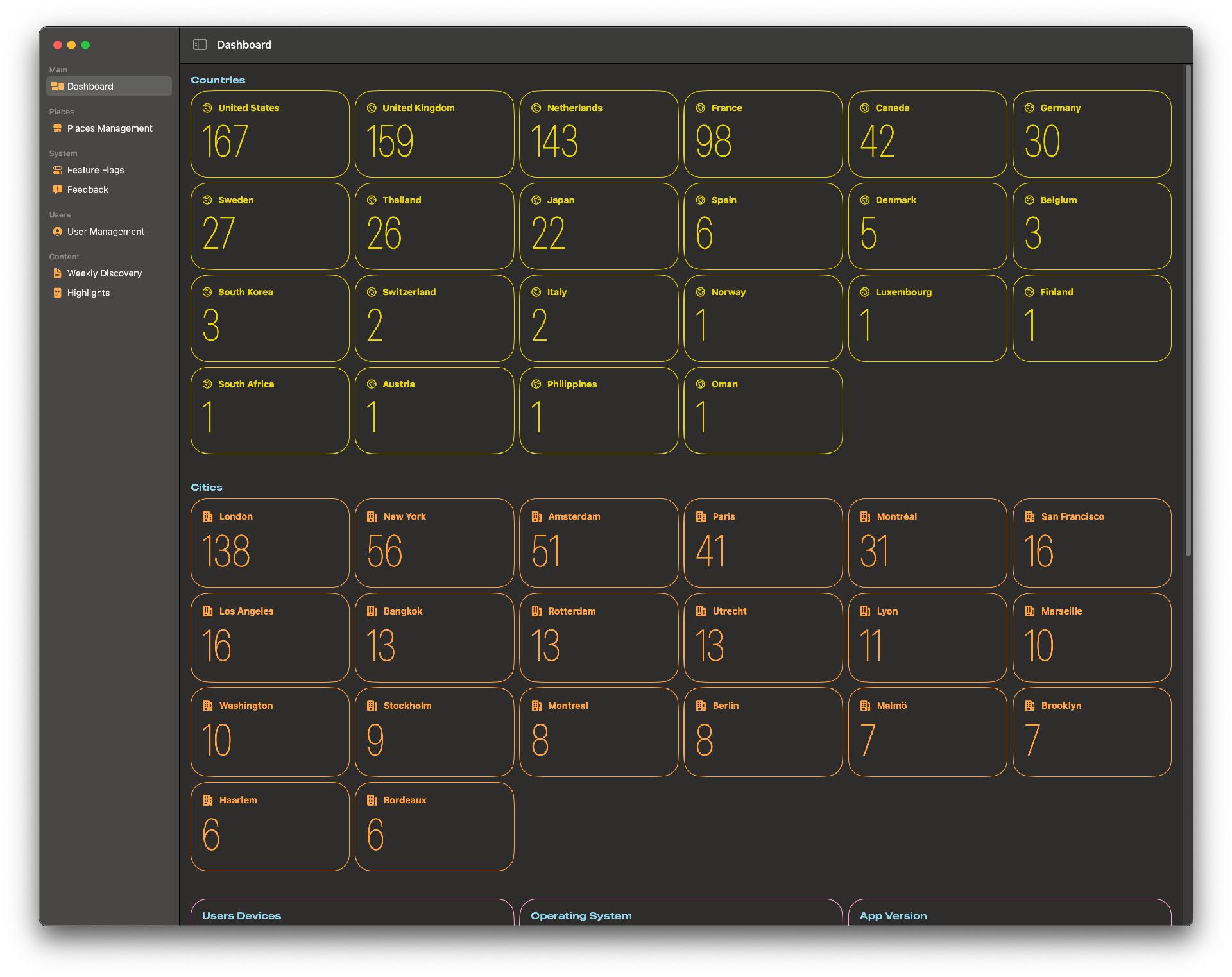Click the User Management person icon
The width and height of the screenshot is (1232, 977).
pyautogui.click(x=57, y=232)
